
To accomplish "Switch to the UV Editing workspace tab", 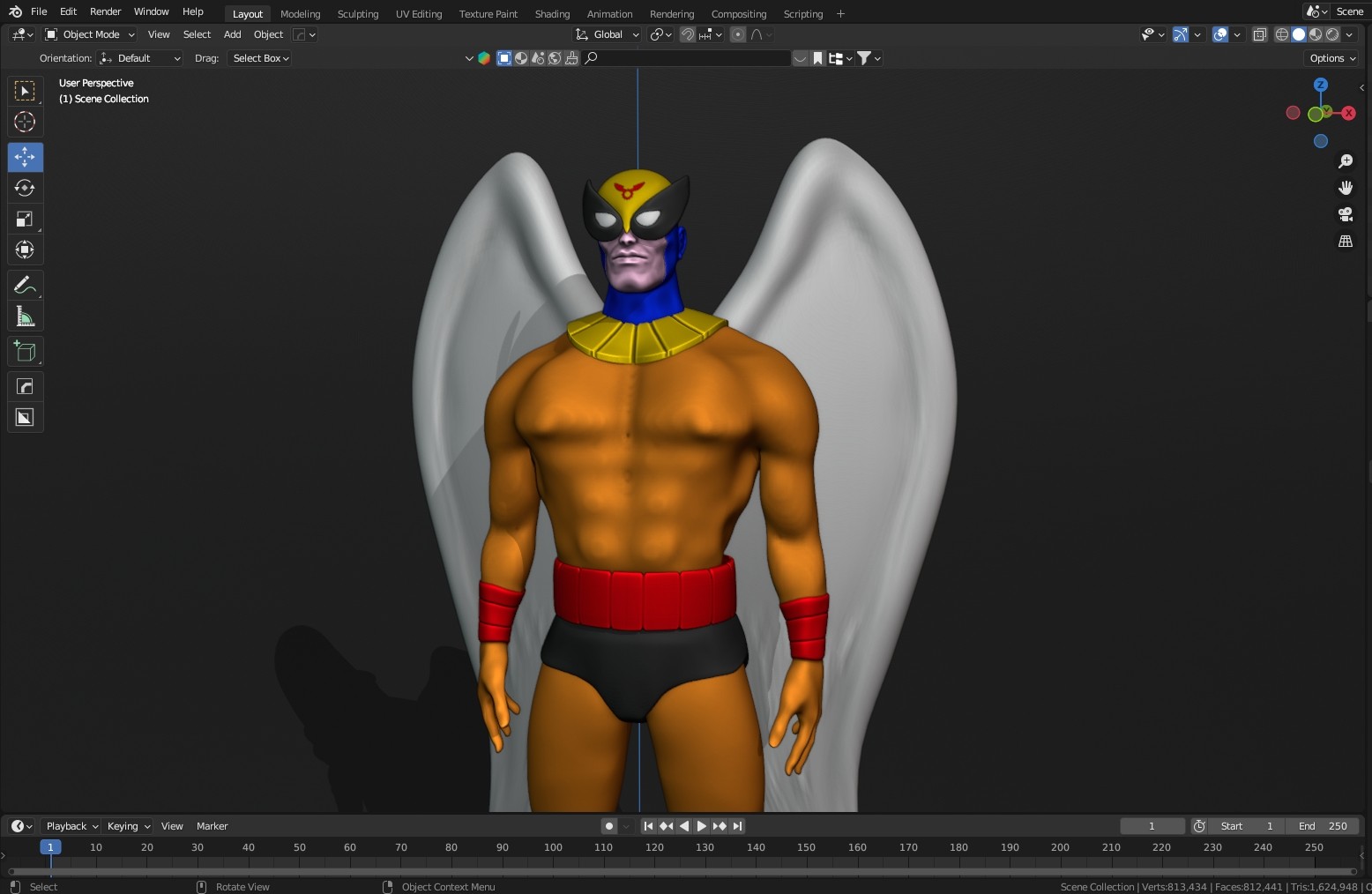I will click(x=419, y=14).
